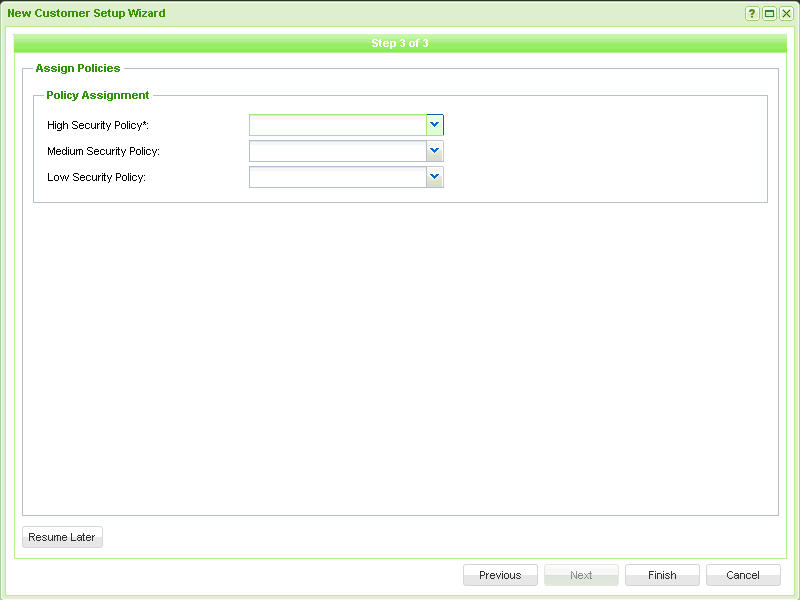Open the Medium Security Policy dropdown arrow

pyautogui.click(x=435, y=151)
